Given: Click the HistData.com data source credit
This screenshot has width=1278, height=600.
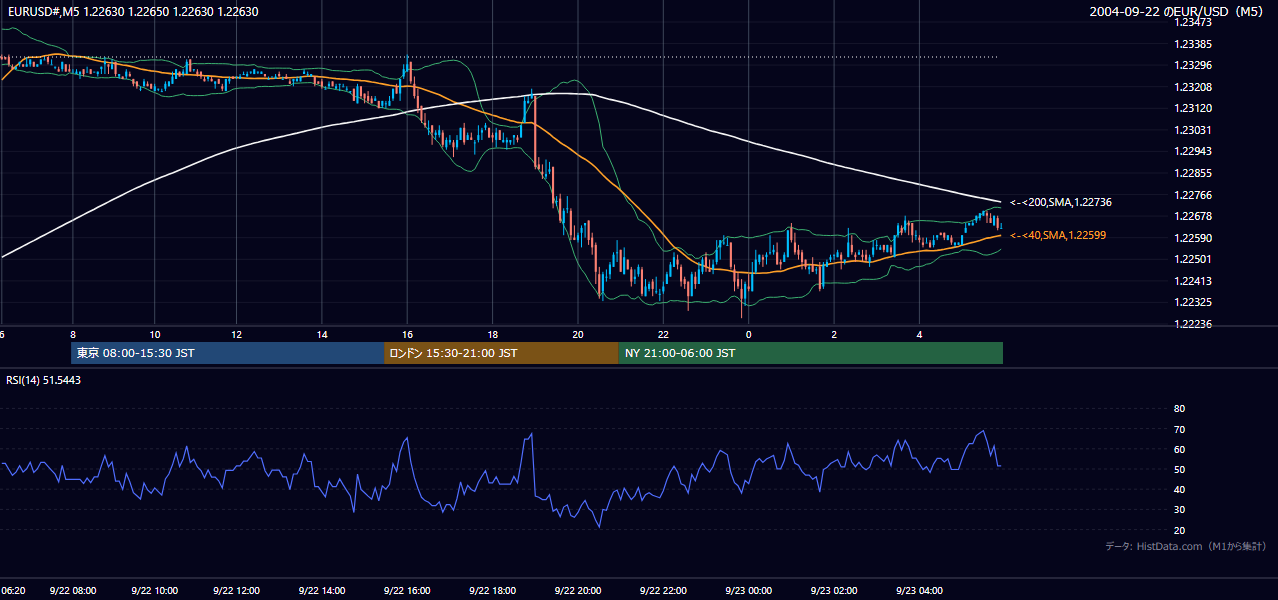Looking at the screenshot, I should pos(1185,546).
